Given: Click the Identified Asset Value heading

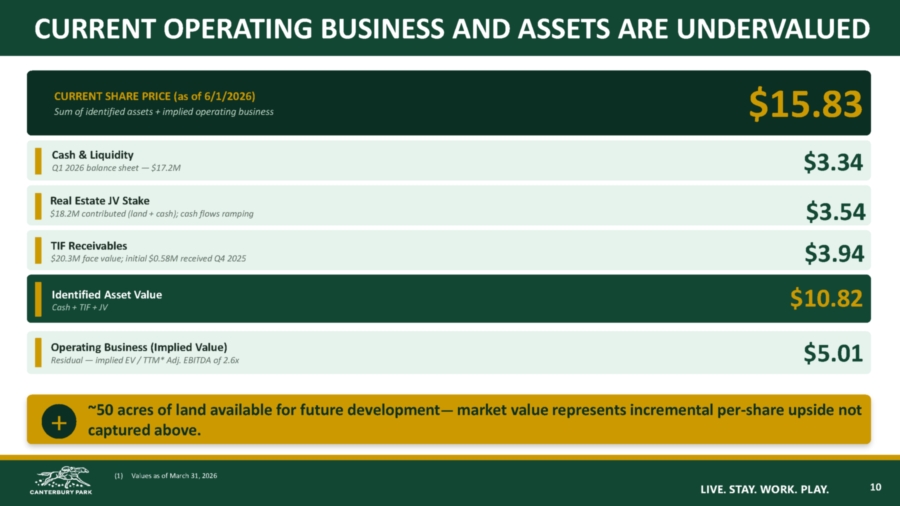Looking at the screenshot, I should tap(107, 294).
